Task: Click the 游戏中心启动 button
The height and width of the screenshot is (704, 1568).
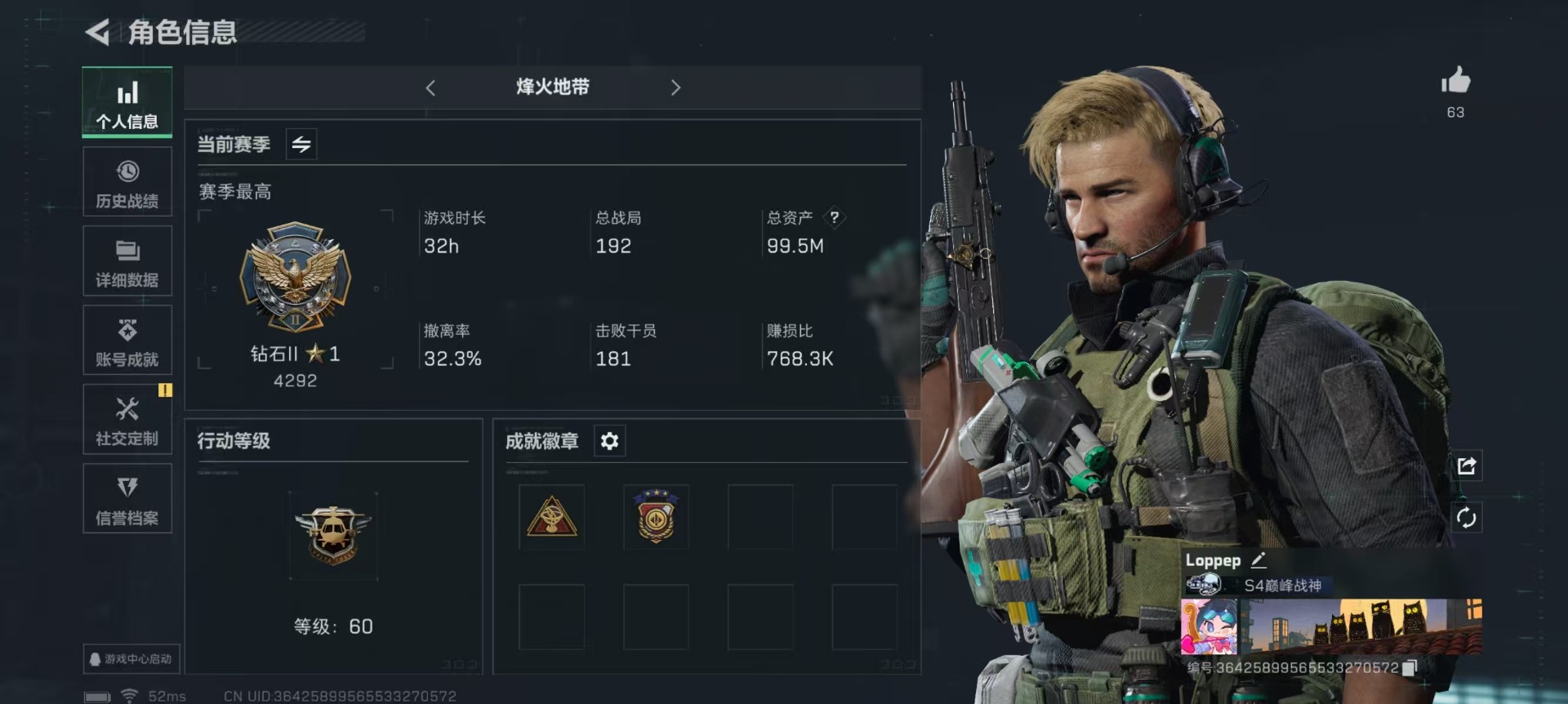Action: 131,658
